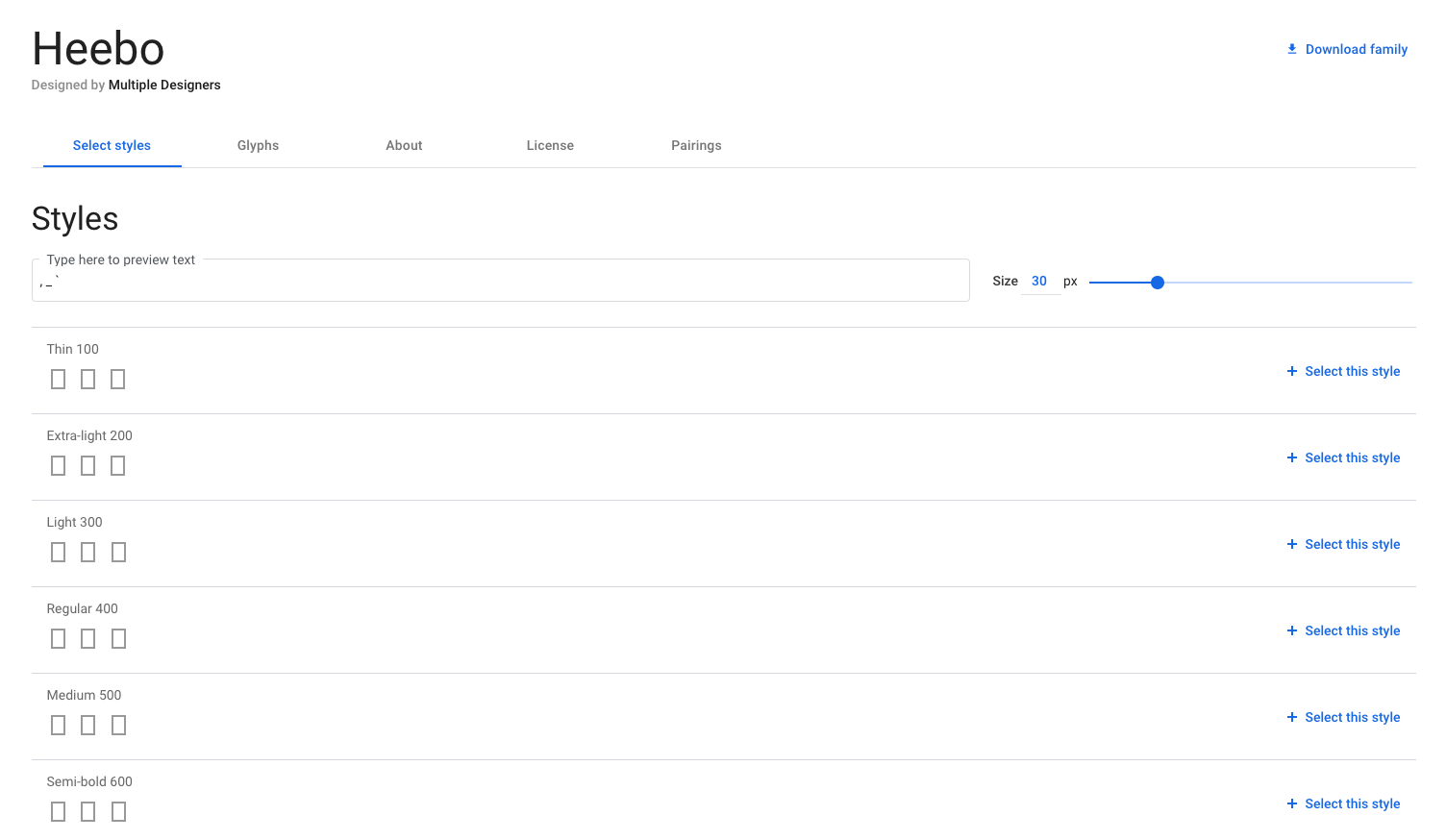Image resolution: width=1446 pixels, height=840 pixels.
Task: Click the Medium 500 style label
Action: pos(84,695)
